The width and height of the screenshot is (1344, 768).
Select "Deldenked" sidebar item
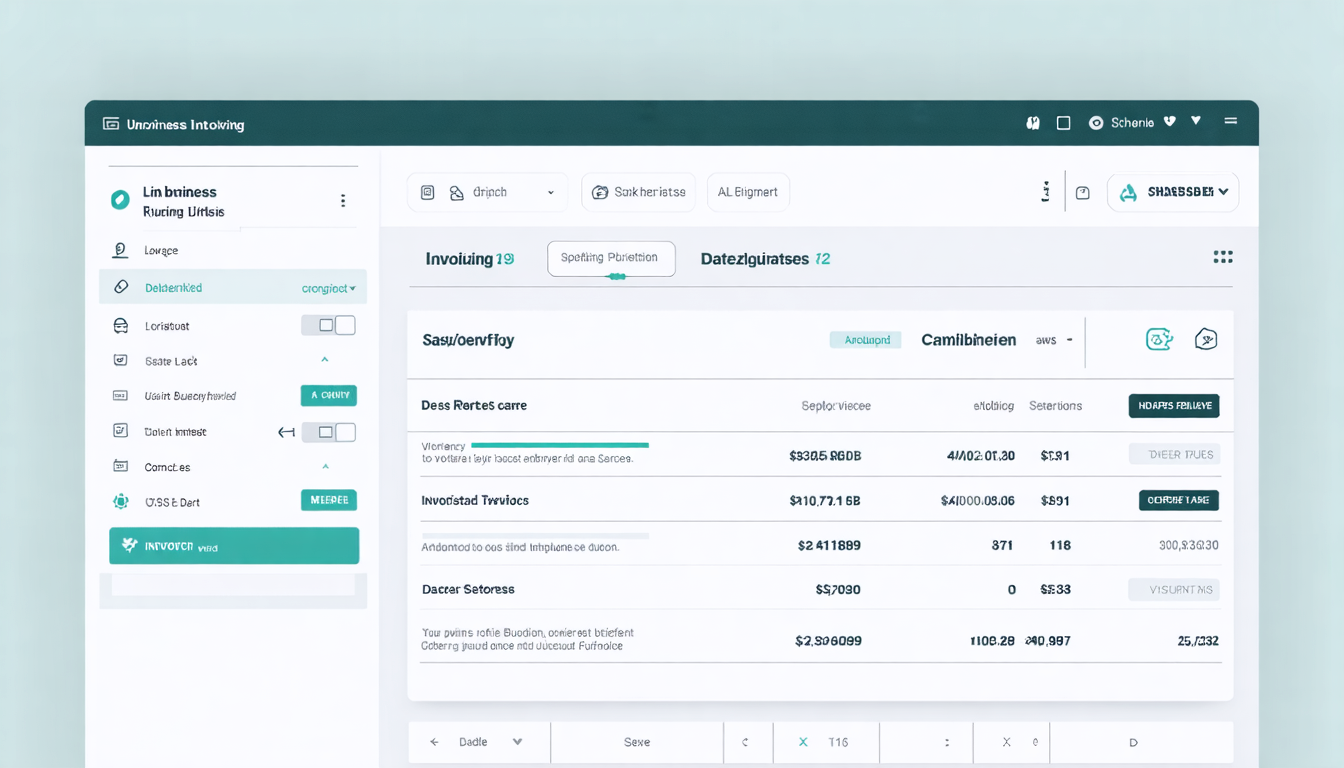pos(233,287)
